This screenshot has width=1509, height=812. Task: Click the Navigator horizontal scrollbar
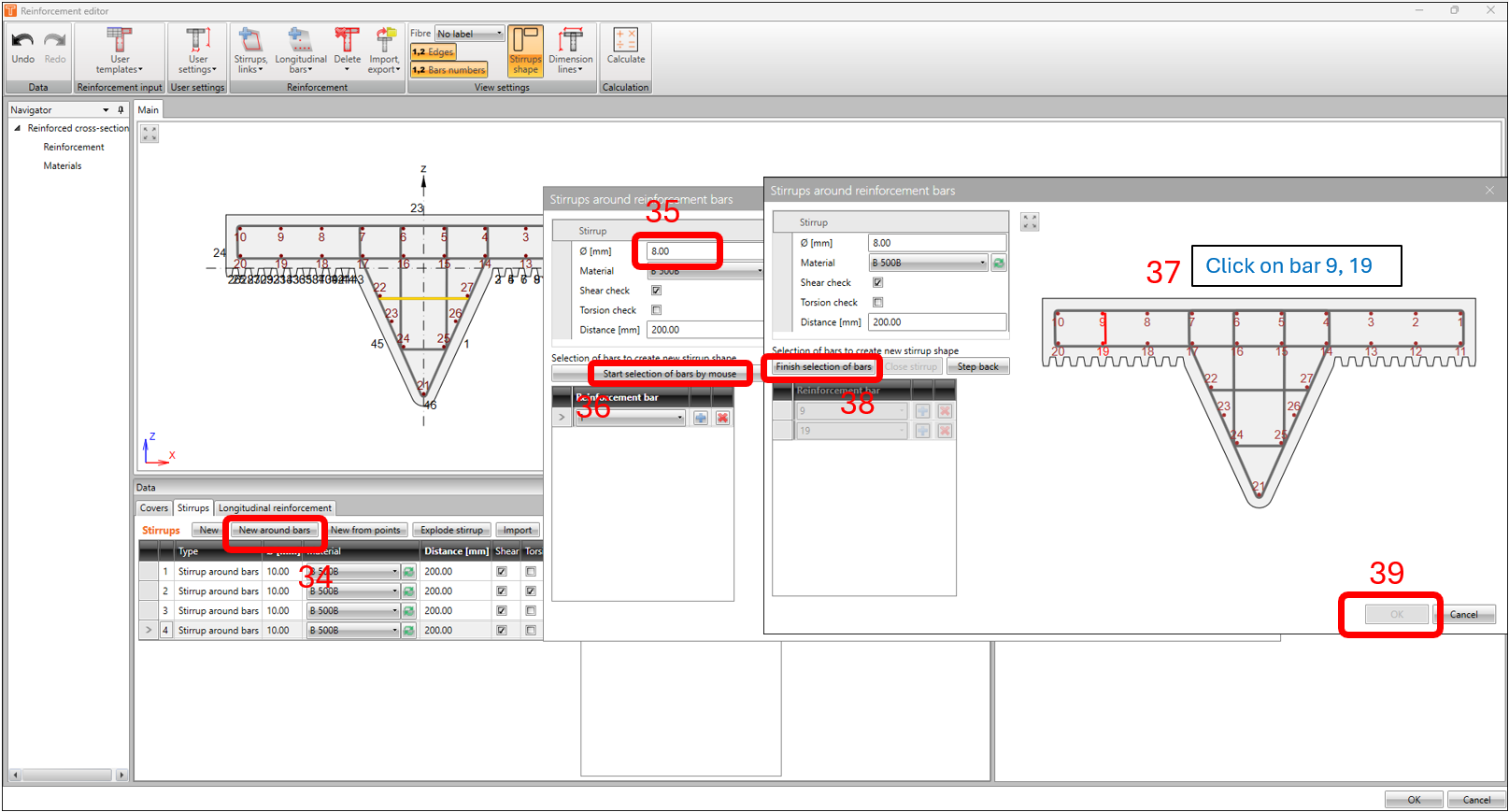(x=68, y=775)
